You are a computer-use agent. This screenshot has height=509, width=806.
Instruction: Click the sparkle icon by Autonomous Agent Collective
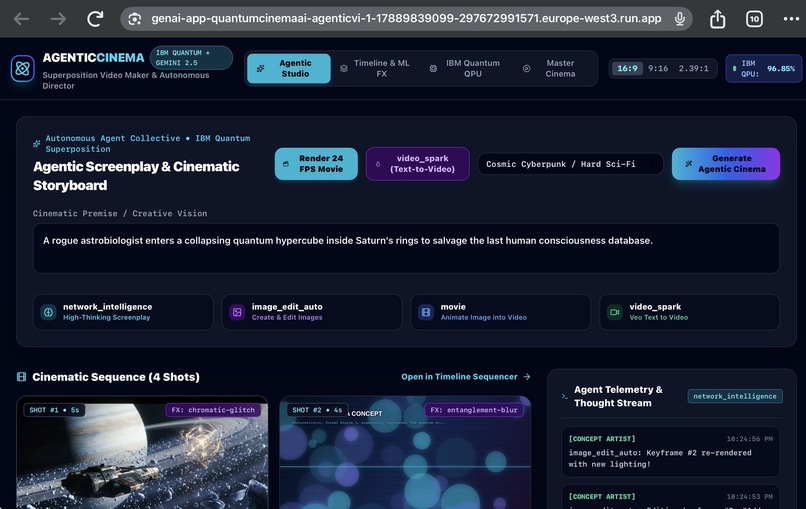click(x=36, y=144)
